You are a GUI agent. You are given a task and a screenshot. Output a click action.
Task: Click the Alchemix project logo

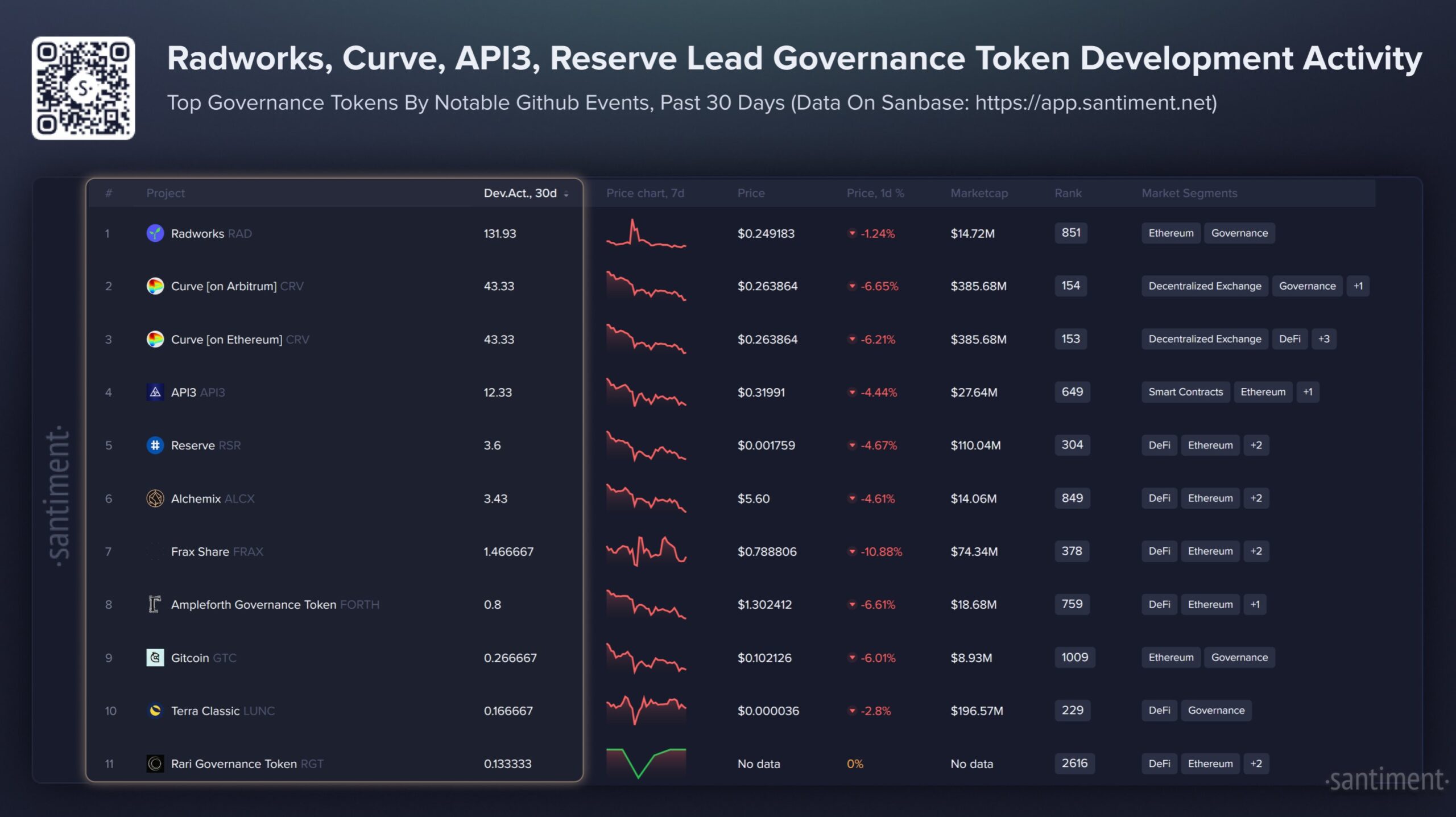click(x=155, y=498)
